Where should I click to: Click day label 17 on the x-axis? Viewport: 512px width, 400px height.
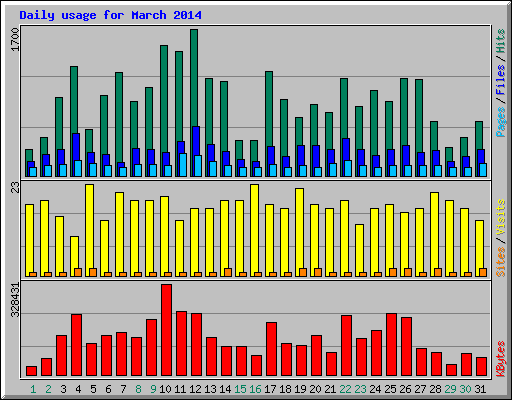[x=270, y=389]
